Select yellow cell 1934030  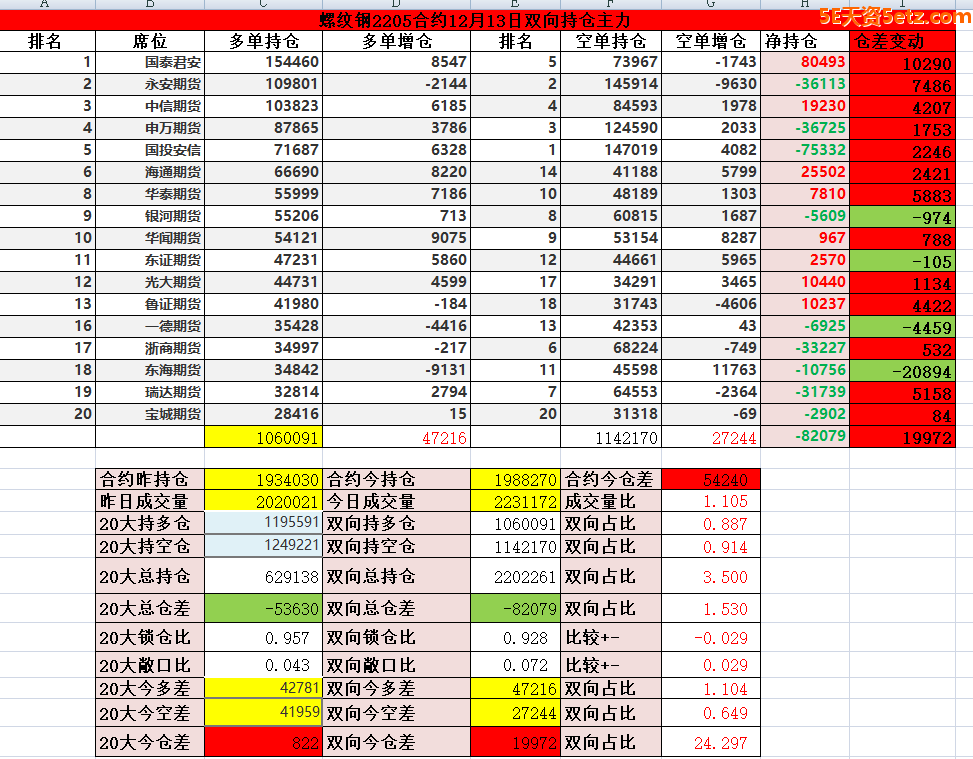264,479
